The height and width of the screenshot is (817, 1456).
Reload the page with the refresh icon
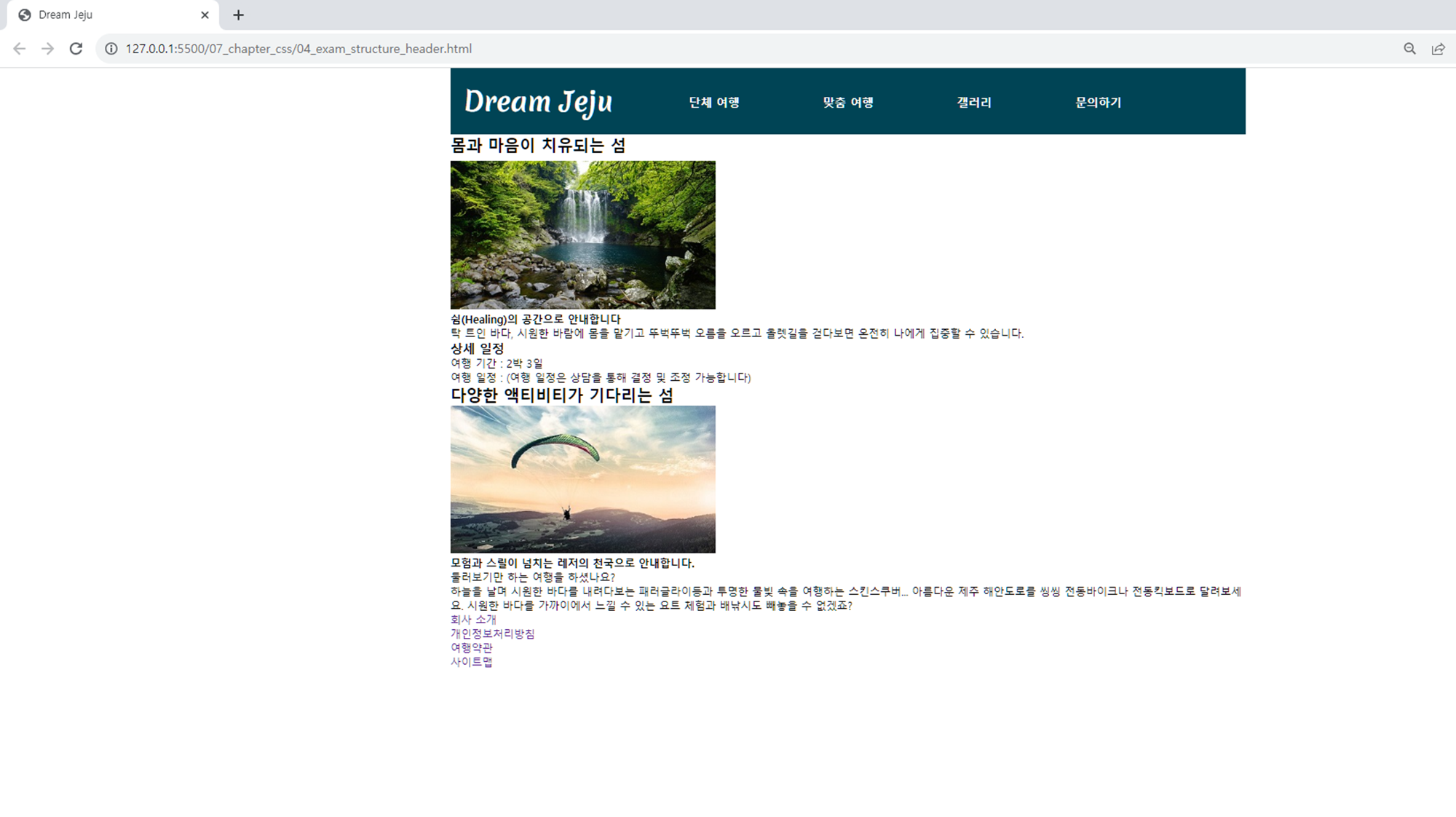[x=76, y=49]
